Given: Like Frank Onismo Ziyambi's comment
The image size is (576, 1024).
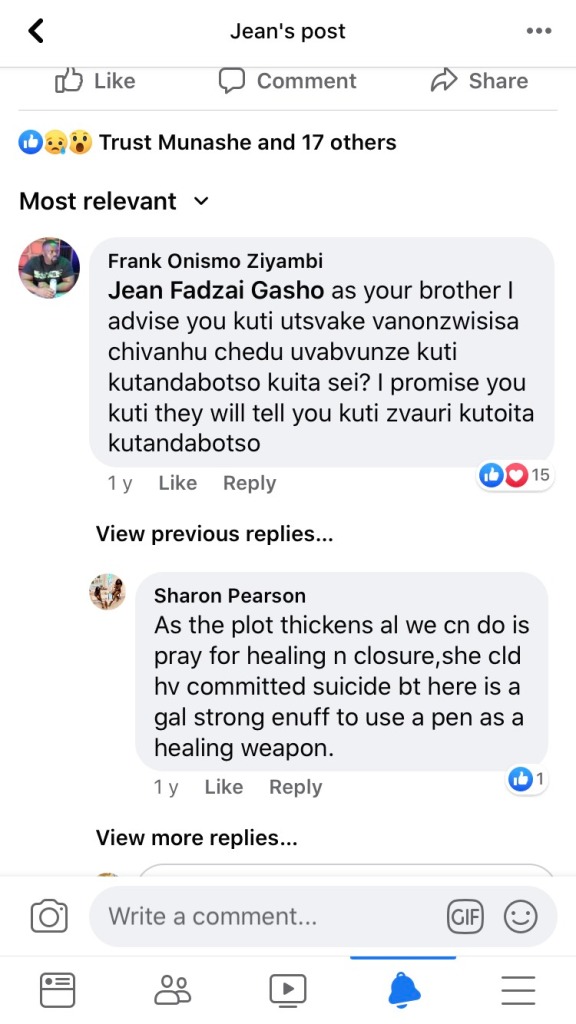Looking at the screenshot, I should (x=178, y=483).
